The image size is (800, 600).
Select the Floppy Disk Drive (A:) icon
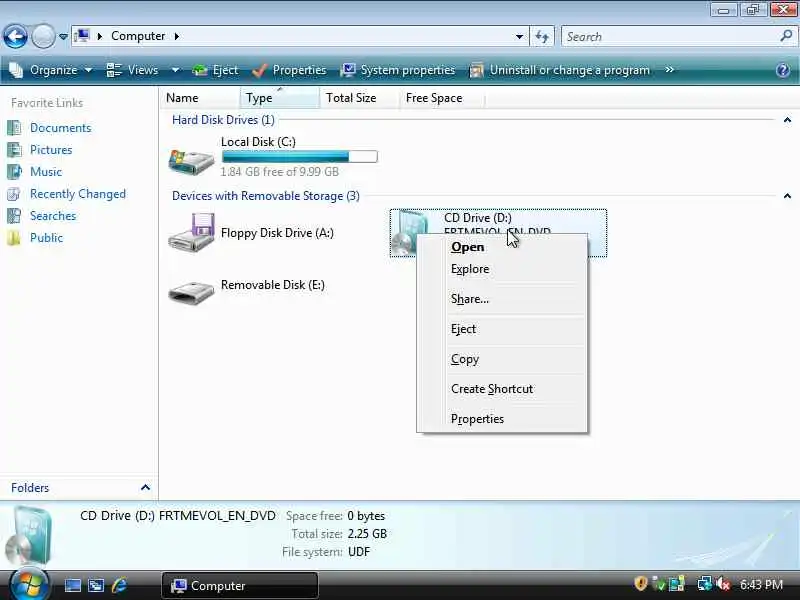click(191, 233)
